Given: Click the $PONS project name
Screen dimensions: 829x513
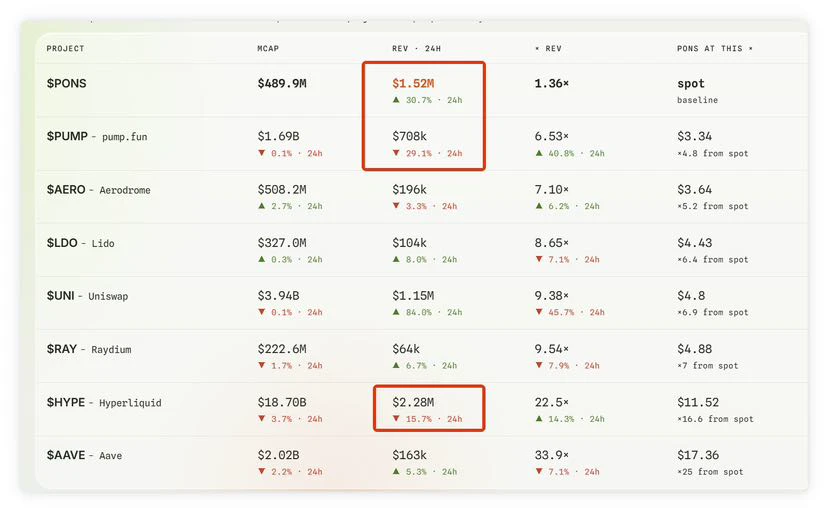Looking at the screenshot, I should click(x=67, y=84).
